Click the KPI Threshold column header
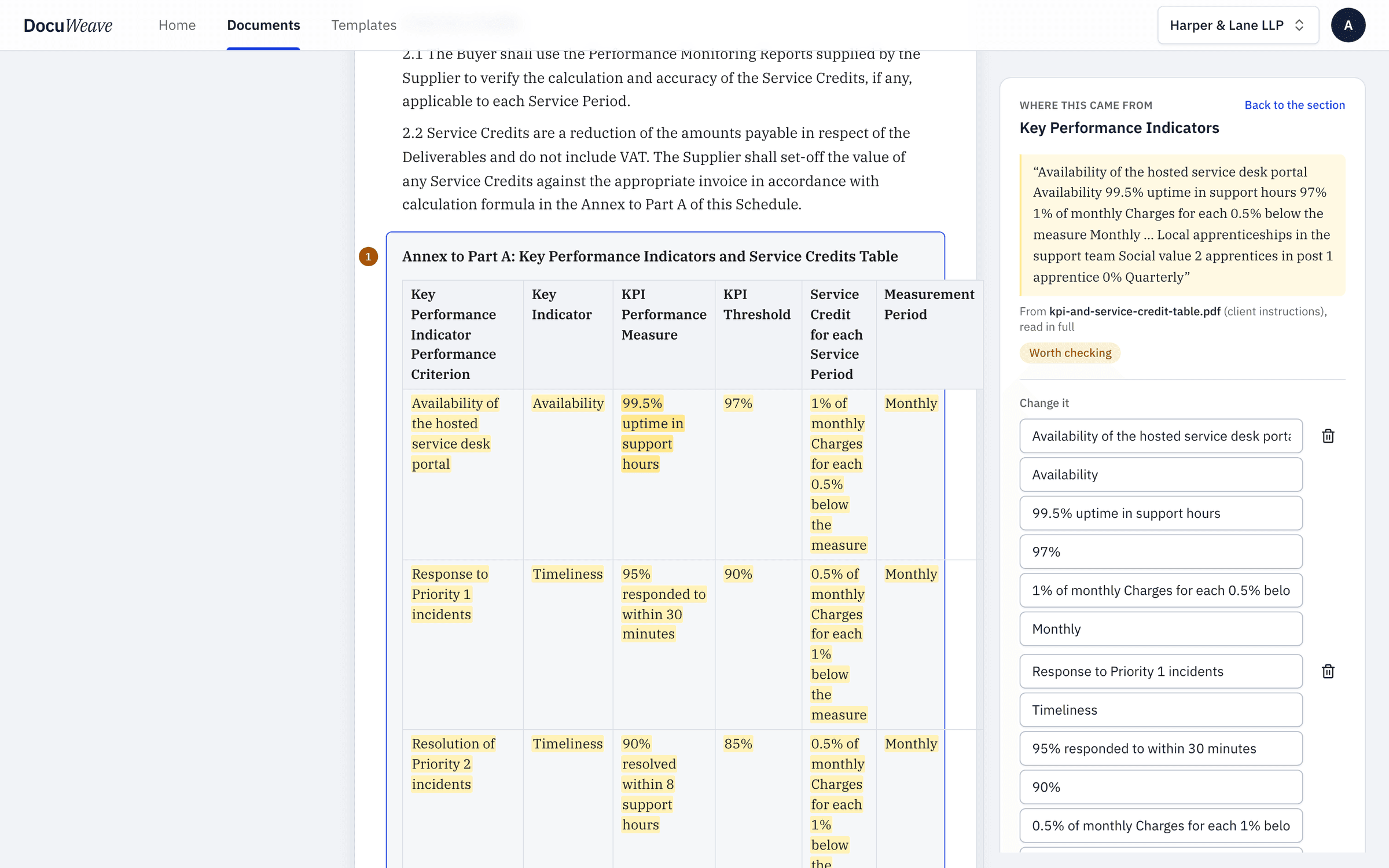Image resolution: width=1389 pixels, height=868 pixels. click(758, 334)
